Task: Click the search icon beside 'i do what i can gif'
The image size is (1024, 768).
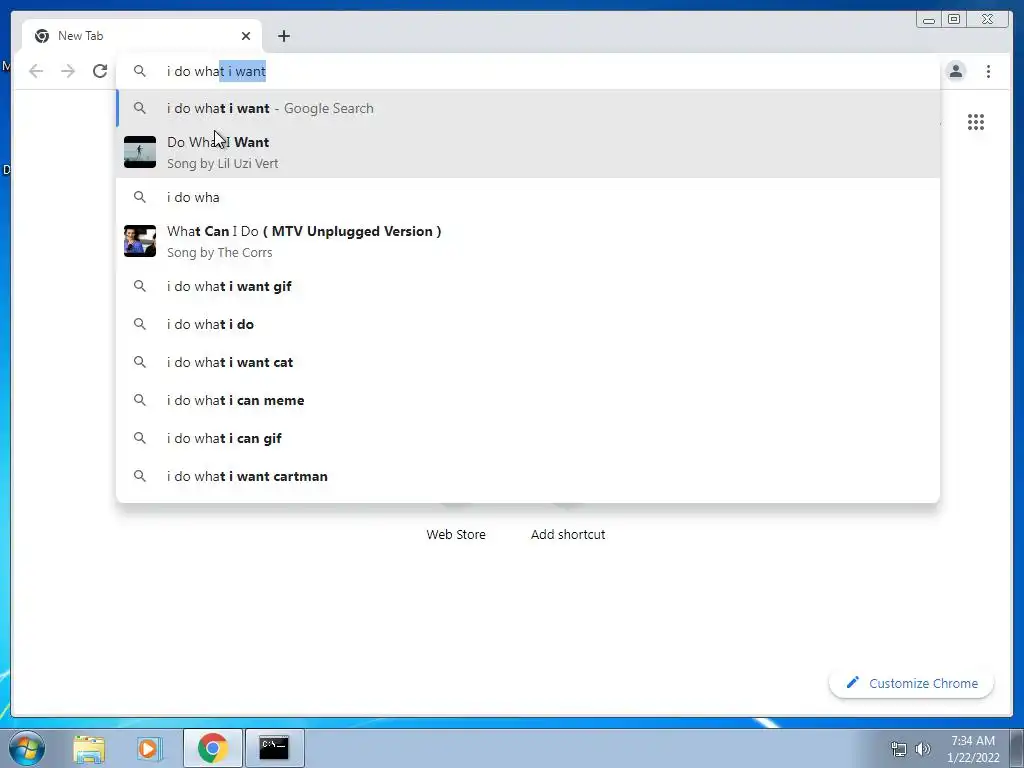Action: [x=140, y=438]
